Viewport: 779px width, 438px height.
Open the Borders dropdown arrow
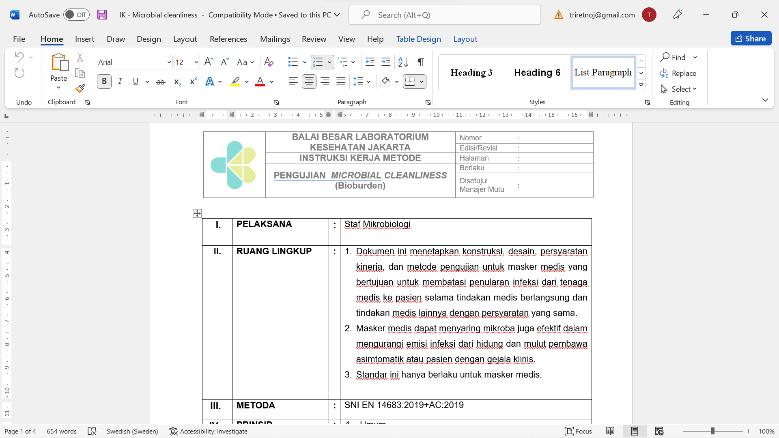pyautogui.click(x=421, y=82)
